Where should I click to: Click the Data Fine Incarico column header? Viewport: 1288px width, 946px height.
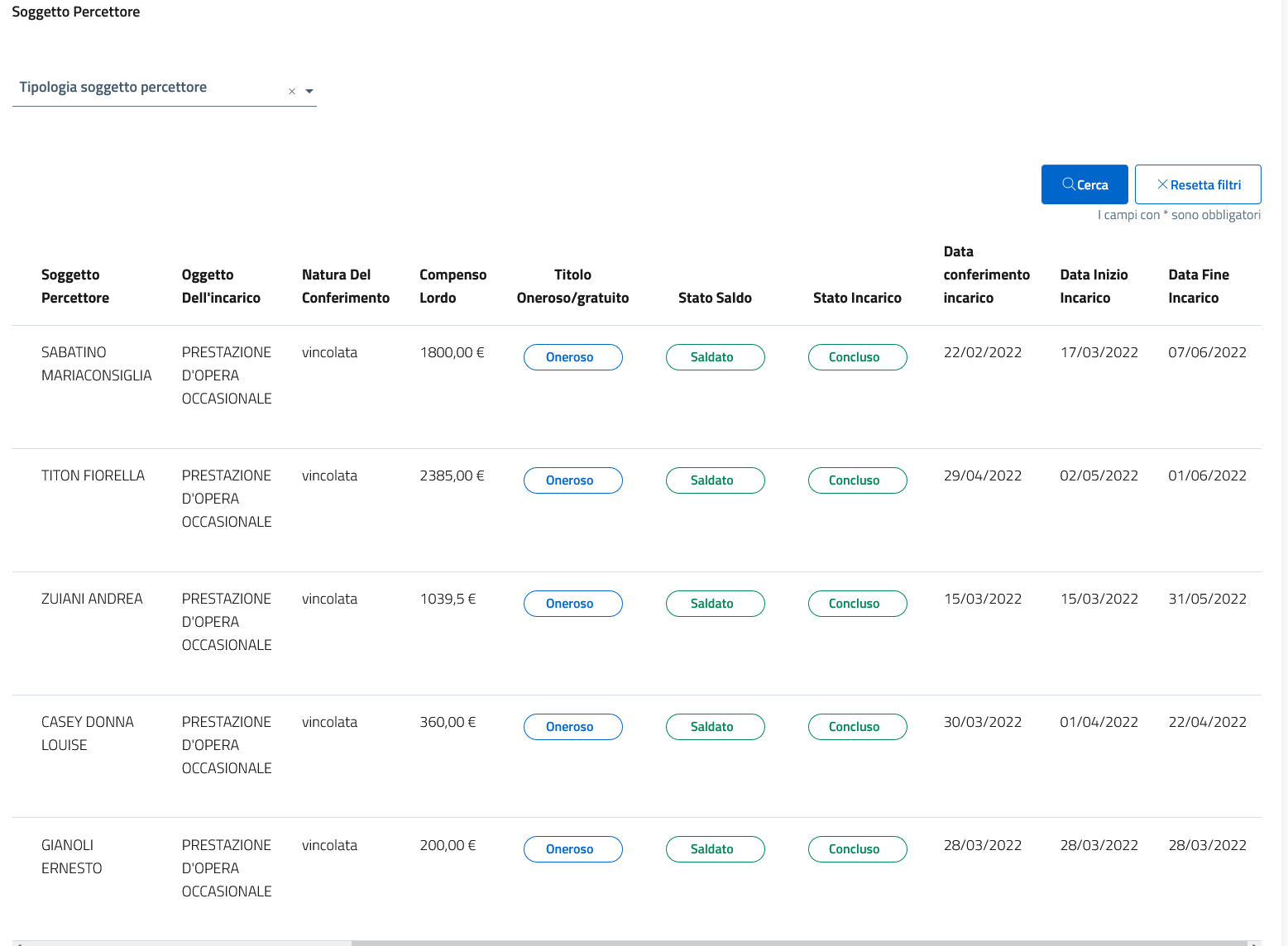[x=1198, y=286]
